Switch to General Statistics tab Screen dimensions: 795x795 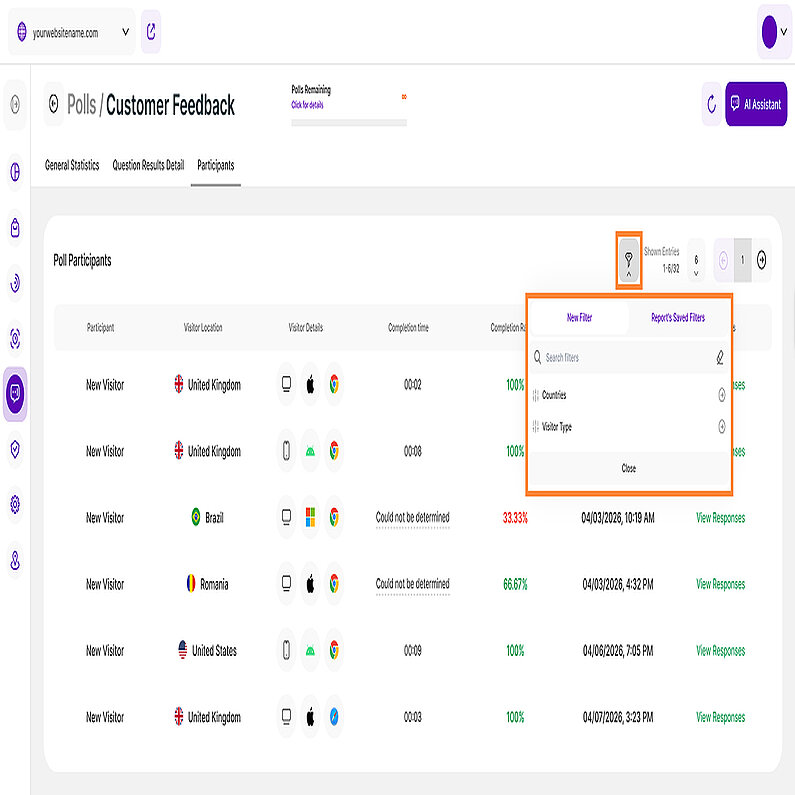[x=72, y=165]
